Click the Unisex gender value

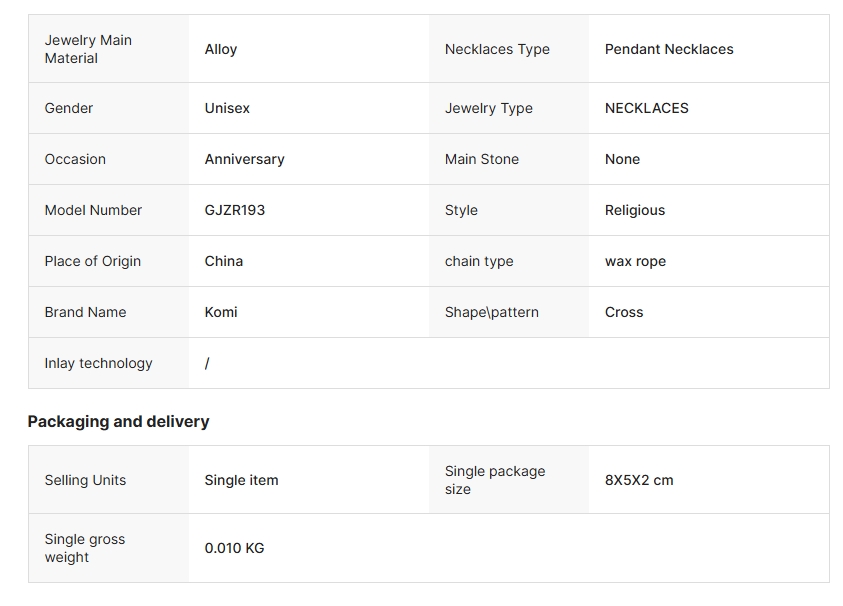coord(227,108)
